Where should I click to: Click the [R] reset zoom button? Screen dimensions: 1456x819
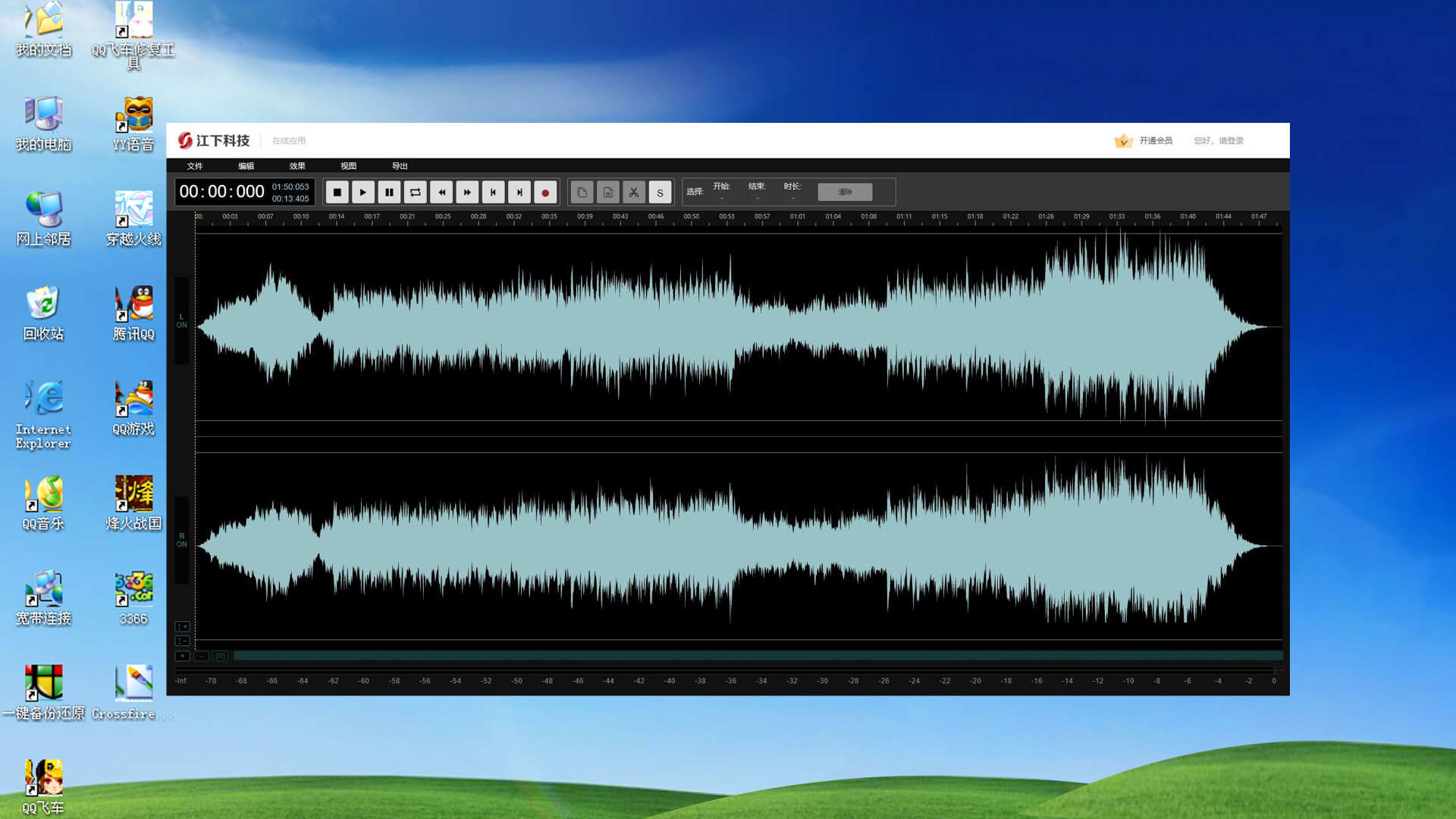pos(220,656)
